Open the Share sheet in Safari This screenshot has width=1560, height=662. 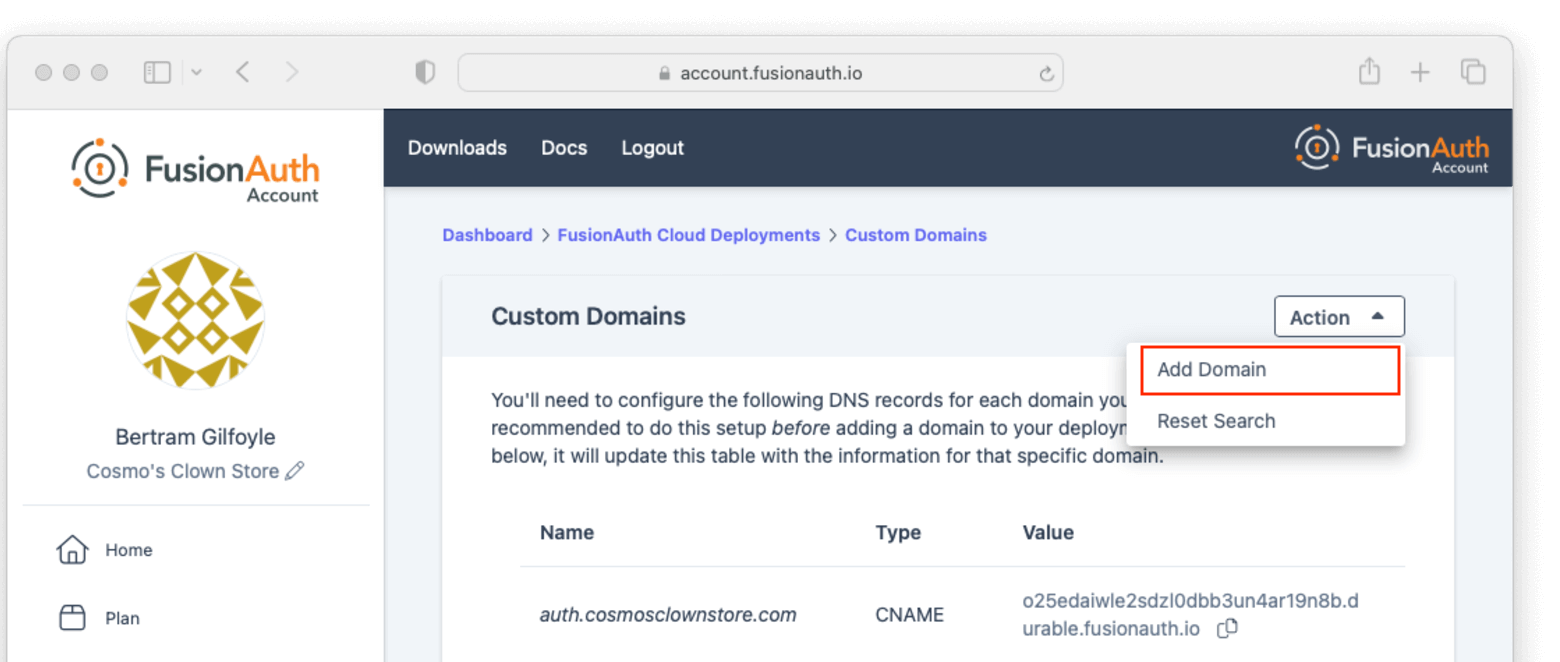(1369, 71)
